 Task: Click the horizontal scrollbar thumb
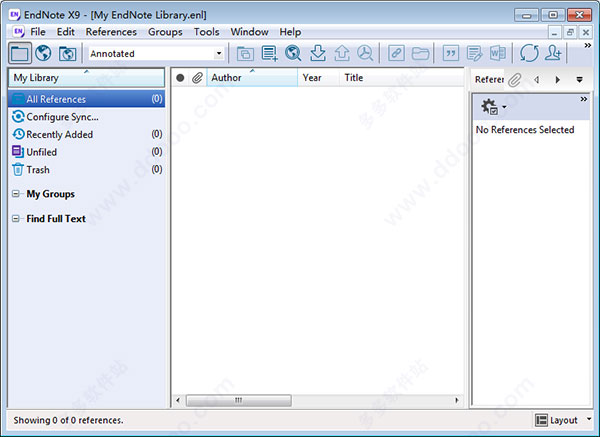[239, 400]
